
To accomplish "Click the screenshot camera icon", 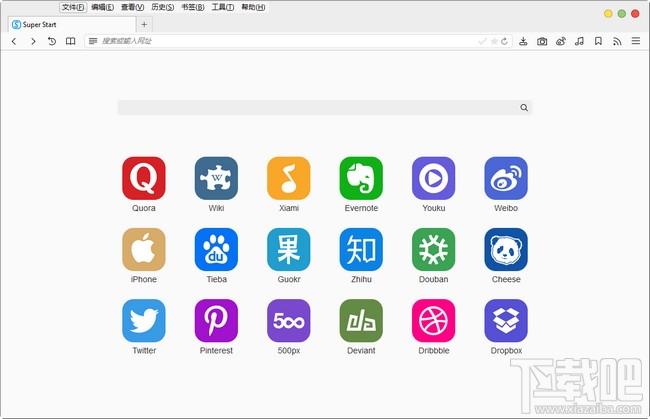I will pos(542,41).
